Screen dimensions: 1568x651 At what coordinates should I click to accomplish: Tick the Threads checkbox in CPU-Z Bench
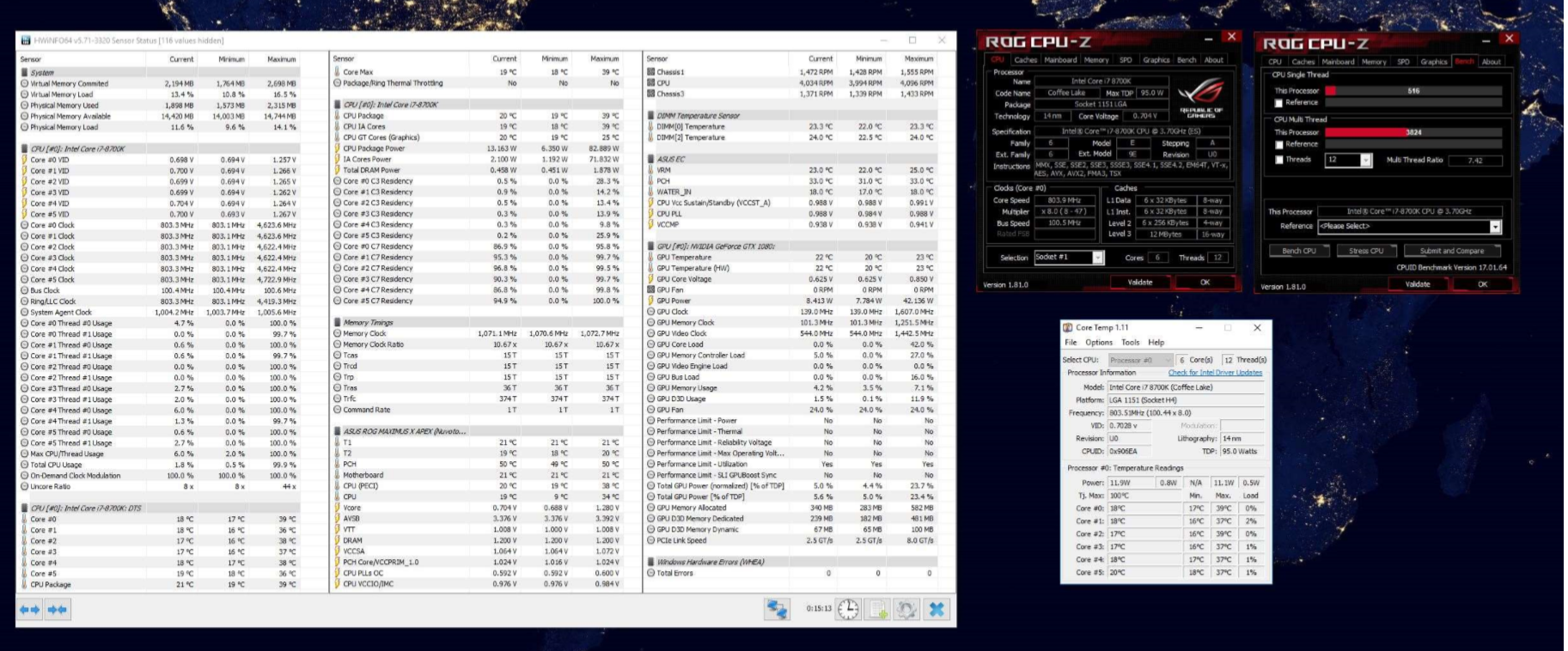pyautogui.click(x=1278, y=160)
